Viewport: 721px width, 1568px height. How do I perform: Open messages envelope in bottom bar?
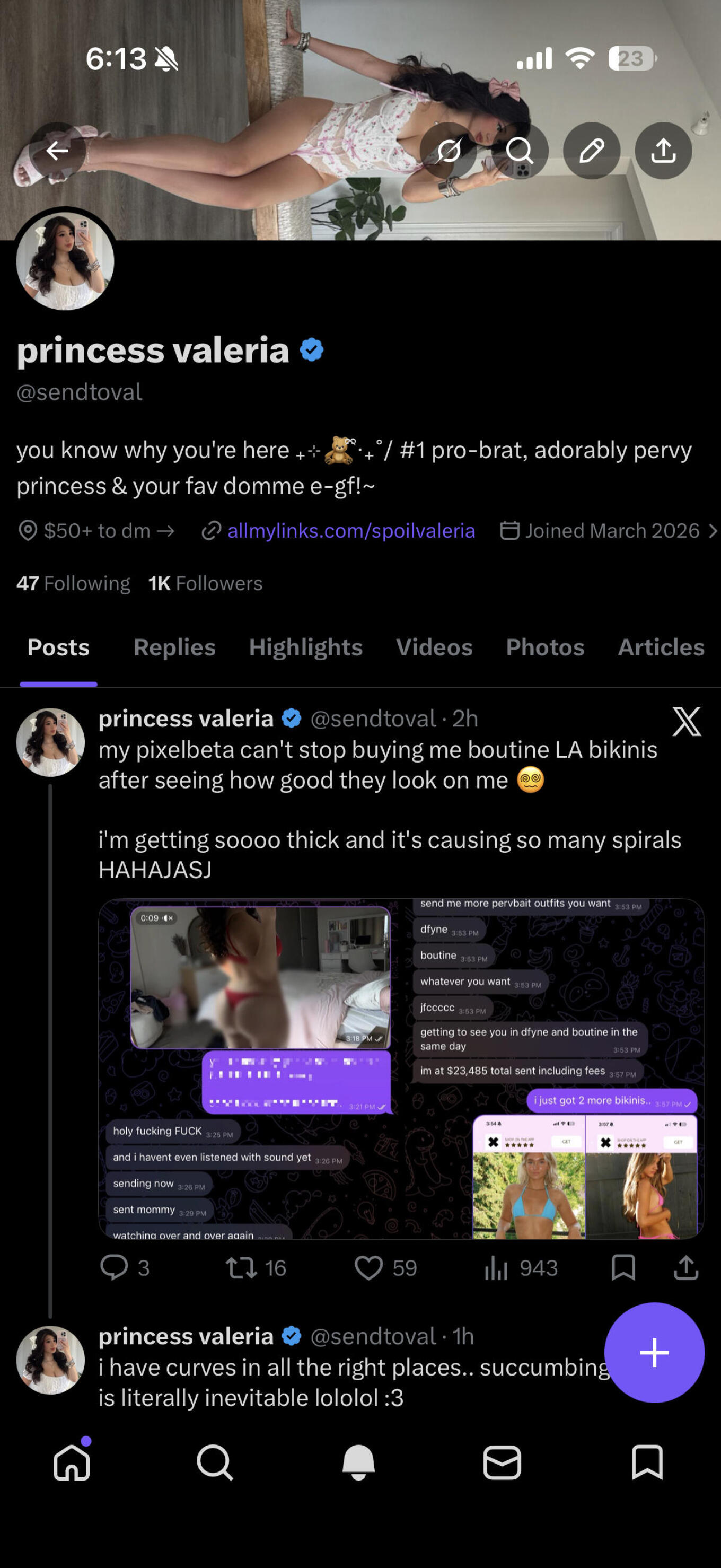502,1462
